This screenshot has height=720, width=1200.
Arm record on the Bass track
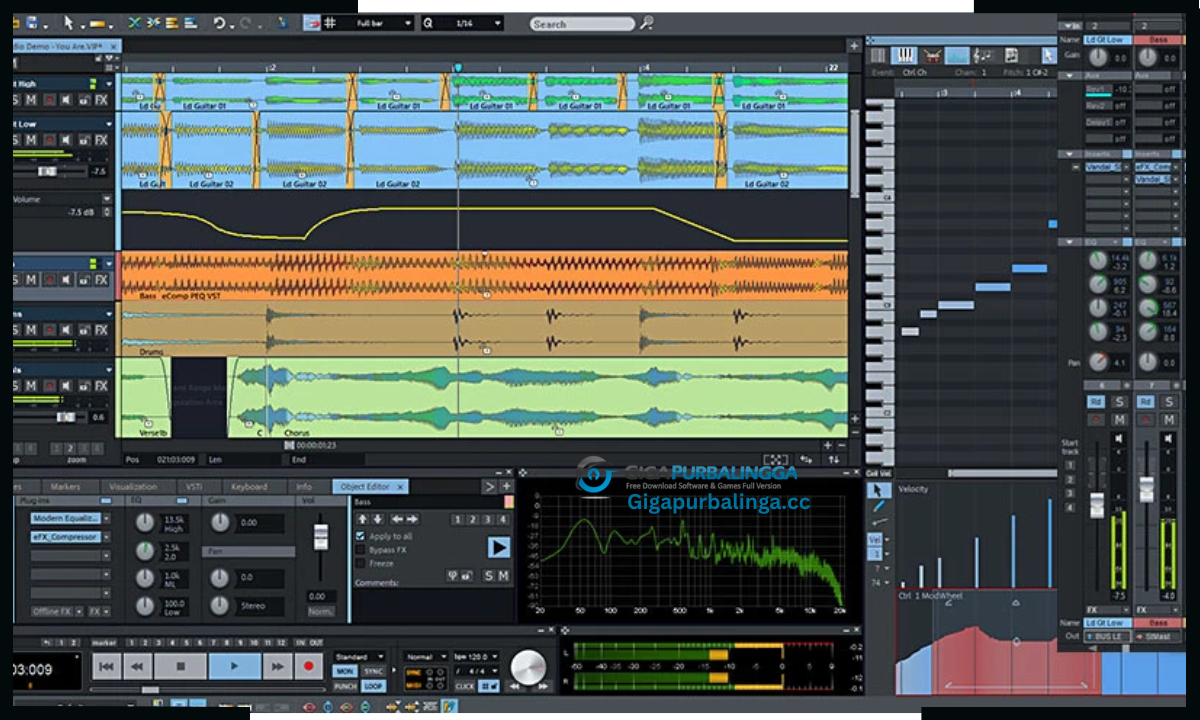coord(48,280)
